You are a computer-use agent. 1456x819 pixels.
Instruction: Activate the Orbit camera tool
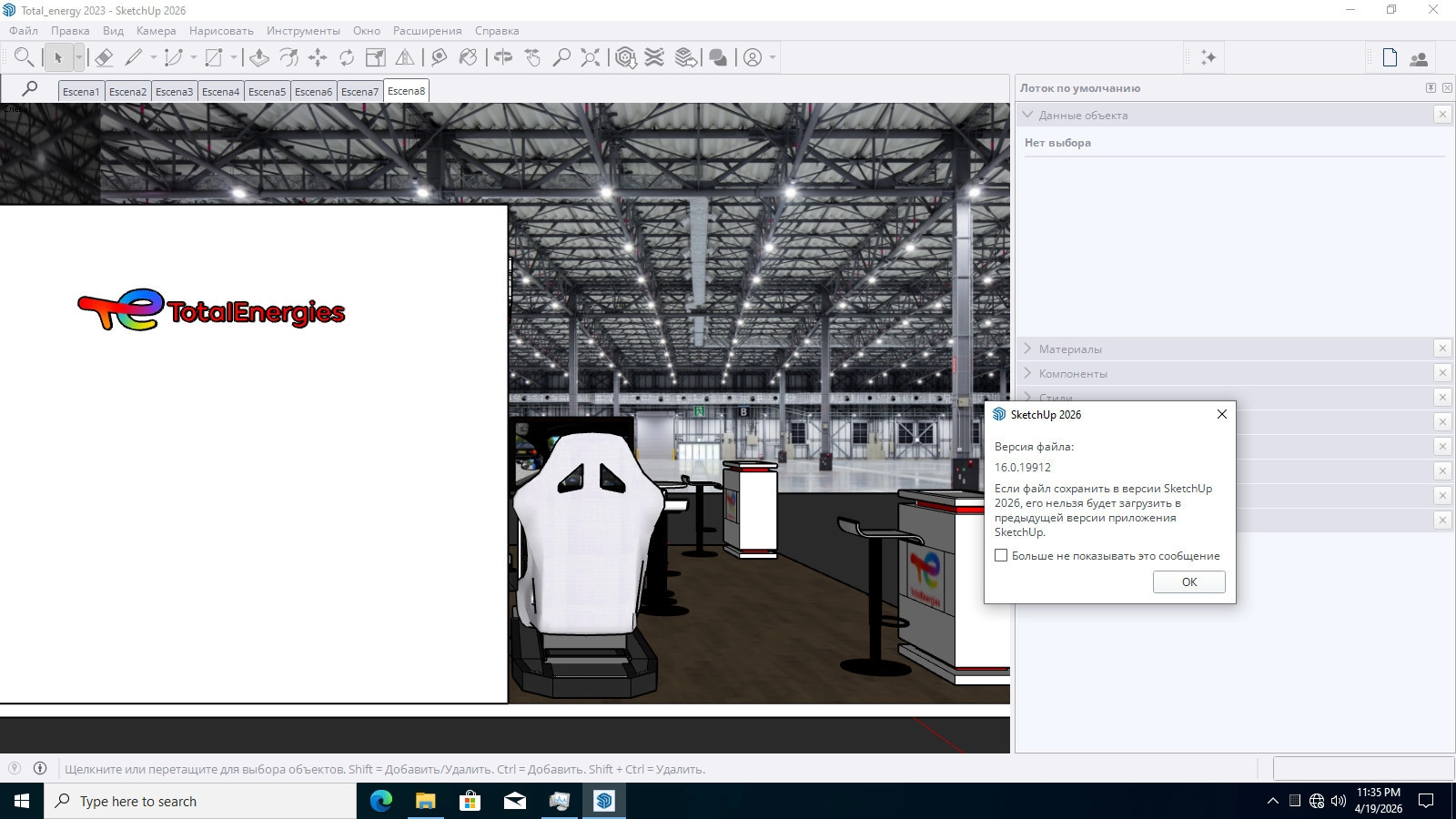(x=503, y=57)
